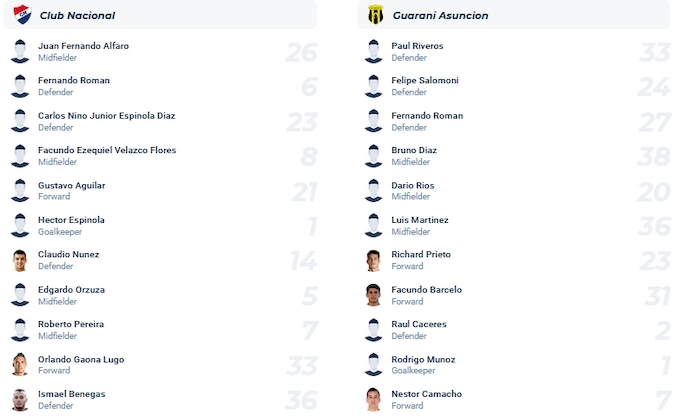Click Paul Riveros's avatar icon
690x417 pixels.
374,51
